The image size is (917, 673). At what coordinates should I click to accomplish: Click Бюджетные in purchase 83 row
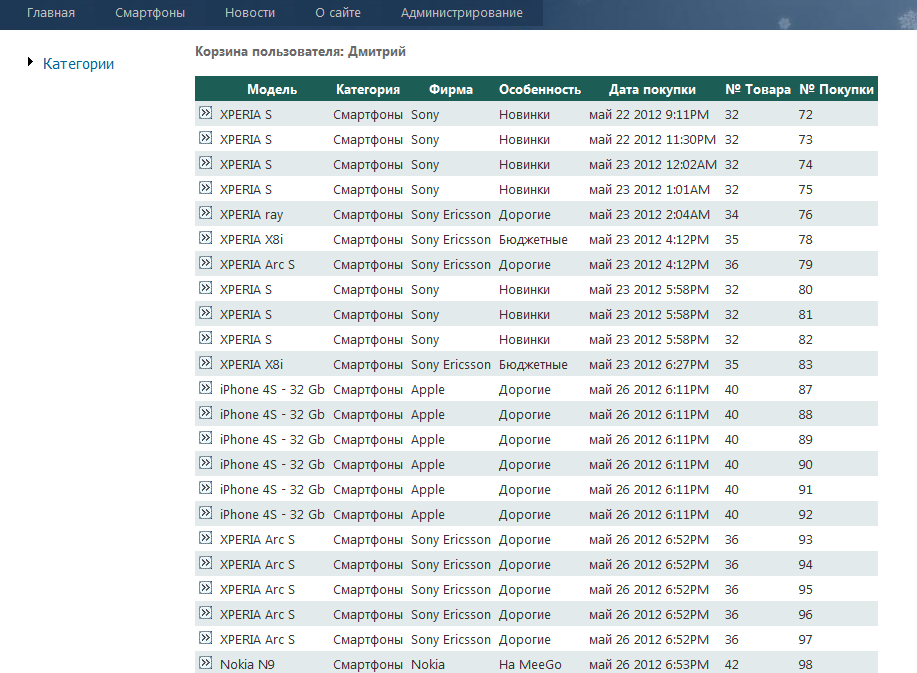pos(533,365)
